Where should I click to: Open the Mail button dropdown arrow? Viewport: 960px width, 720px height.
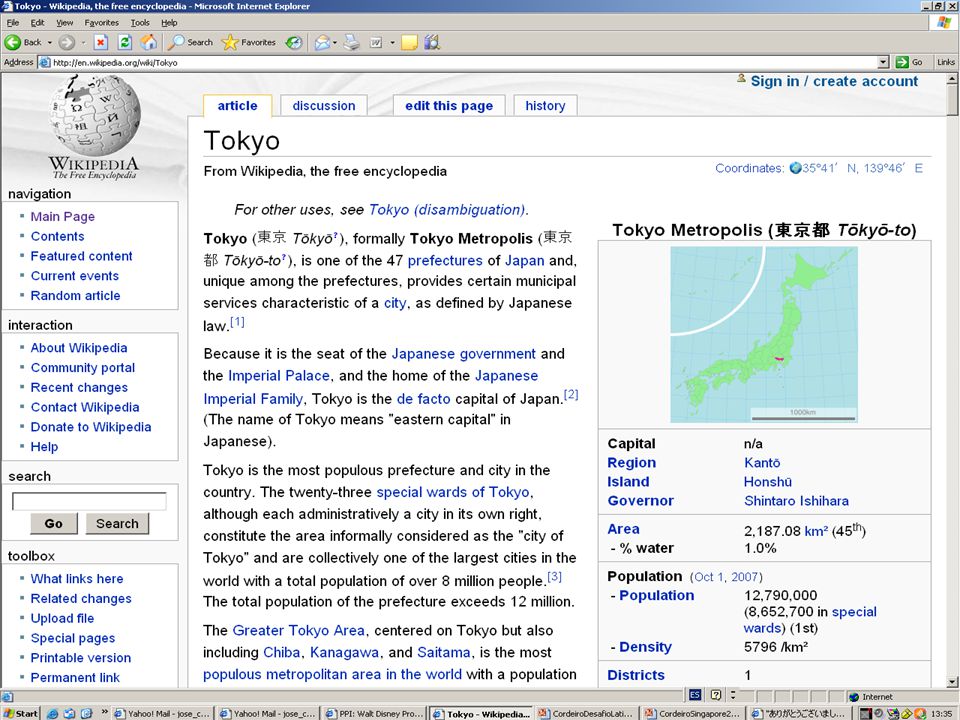[335, 43]
